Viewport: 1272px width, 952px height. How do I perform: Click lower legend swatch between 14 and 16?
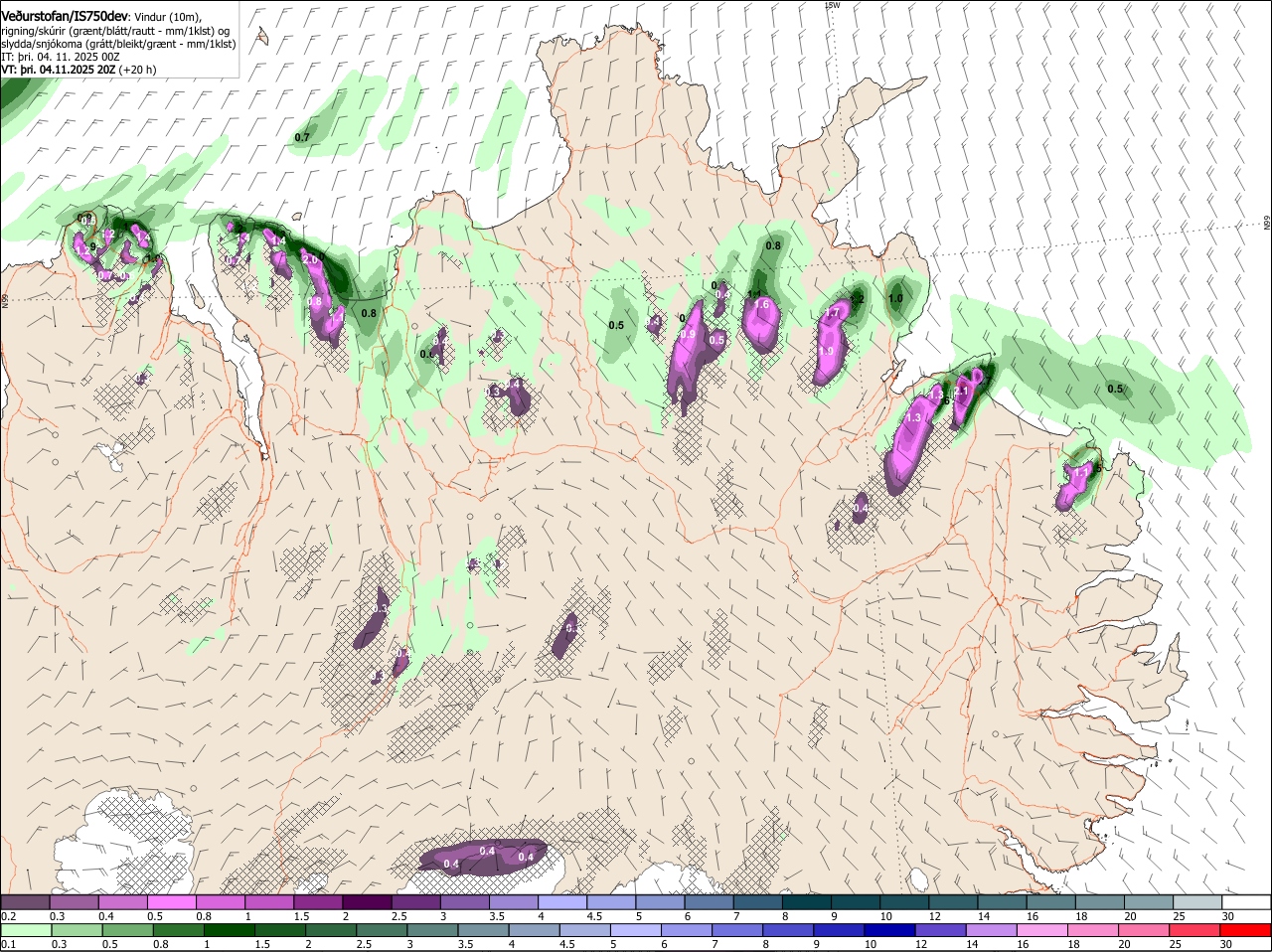(993, 930)
